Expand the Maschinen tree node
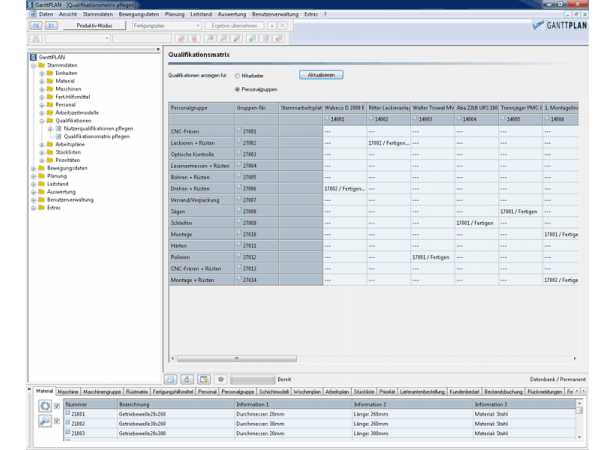The width and height of the screenshot is (615, 450). click(42, 89)
